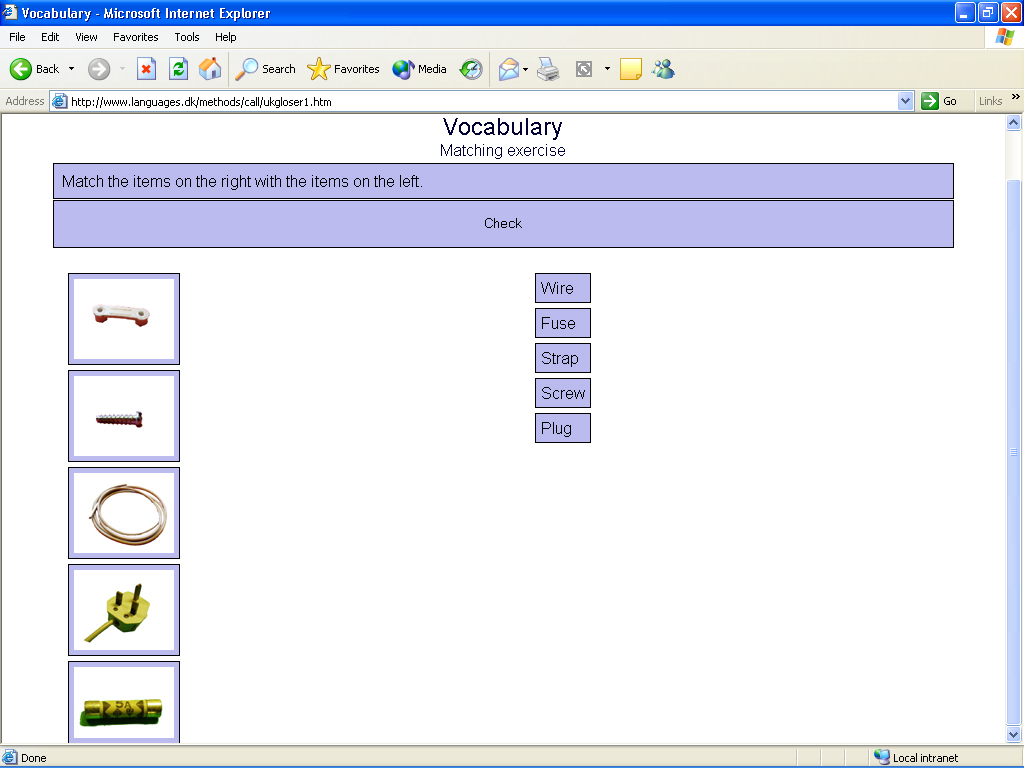This screenshot has height=768, width=1024.
Task: Click the fuse picture
Action: tap(124, 703)
